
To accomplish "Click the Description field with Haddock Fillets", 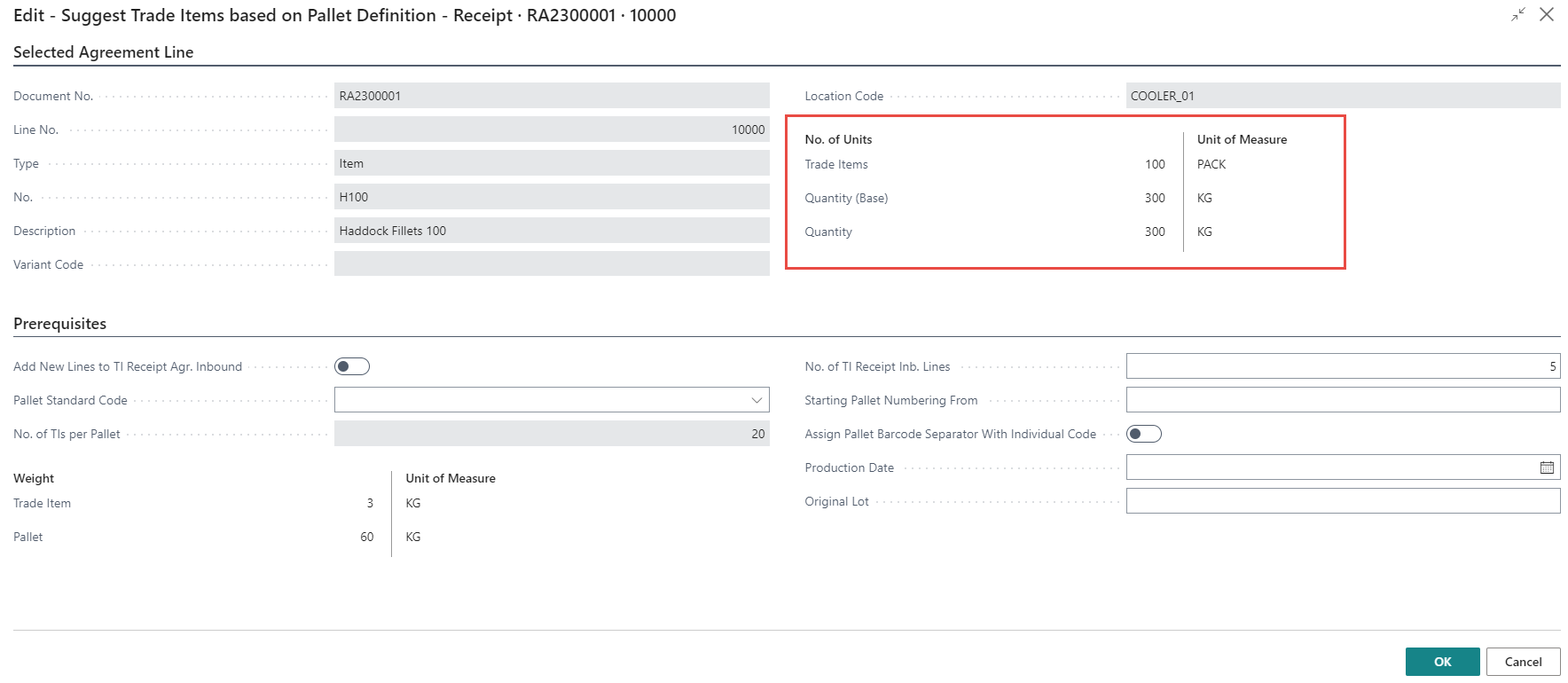I will coord(551,231).
